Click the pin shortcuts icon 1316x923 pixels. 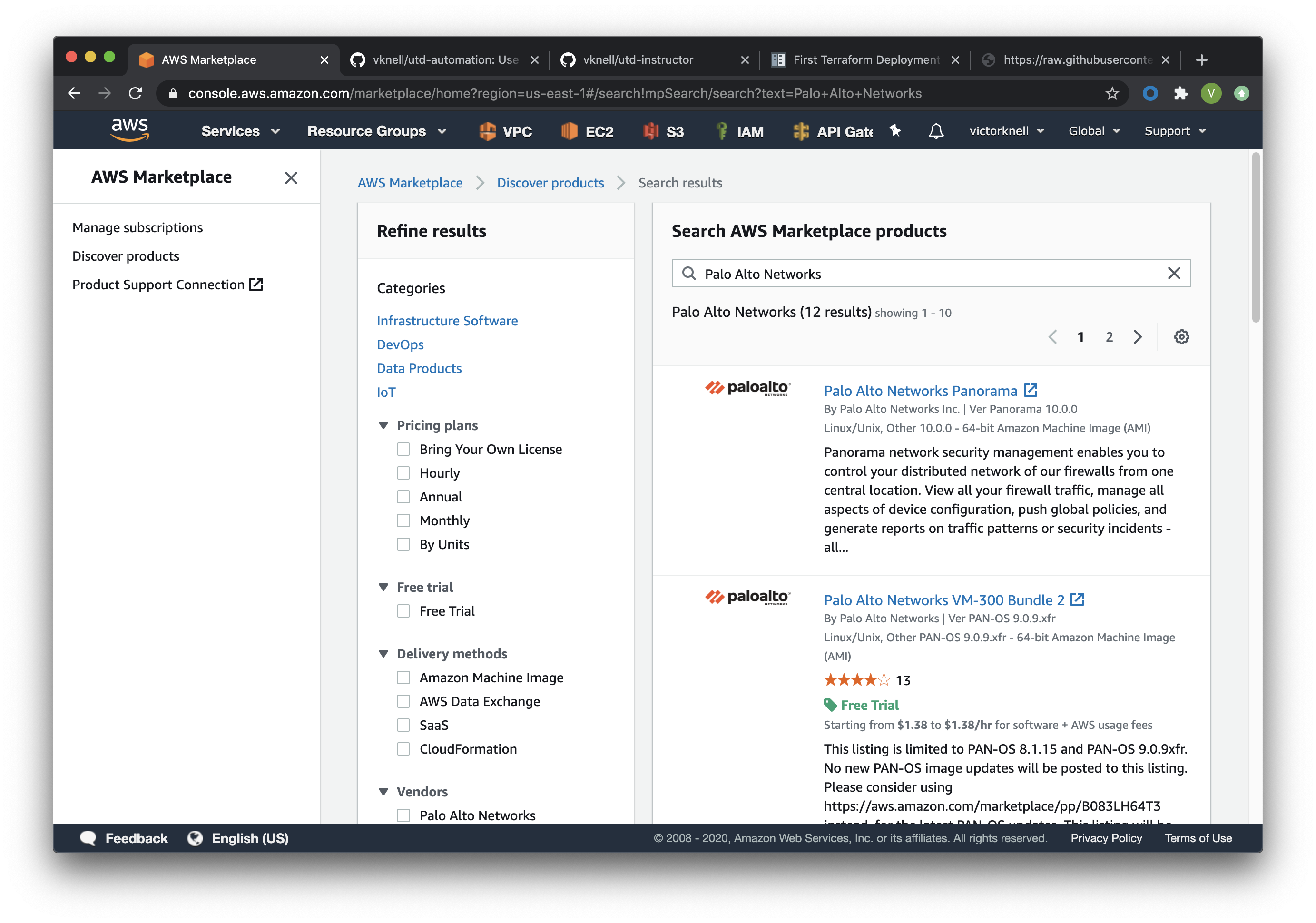pyautogui.click(x=895, y=131)
